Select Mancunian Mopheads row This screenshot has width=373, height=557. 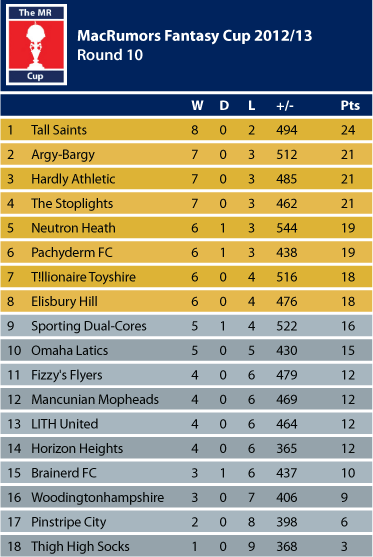click(x=186, y=400)
